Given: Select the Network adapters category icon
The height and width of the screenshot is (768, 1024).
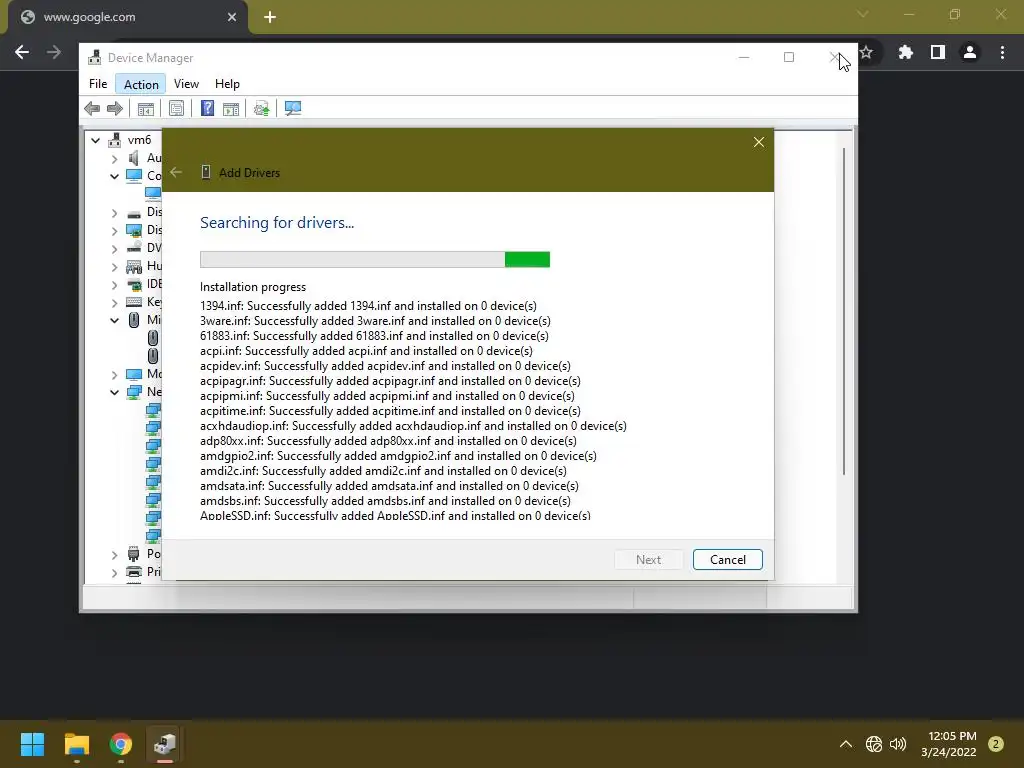Looking at the screenshot, I should [x=134, y=392].
